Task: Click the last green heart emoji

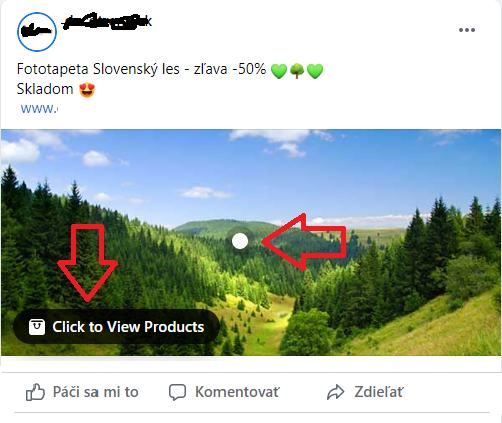Action: click(x=315, y=71)
